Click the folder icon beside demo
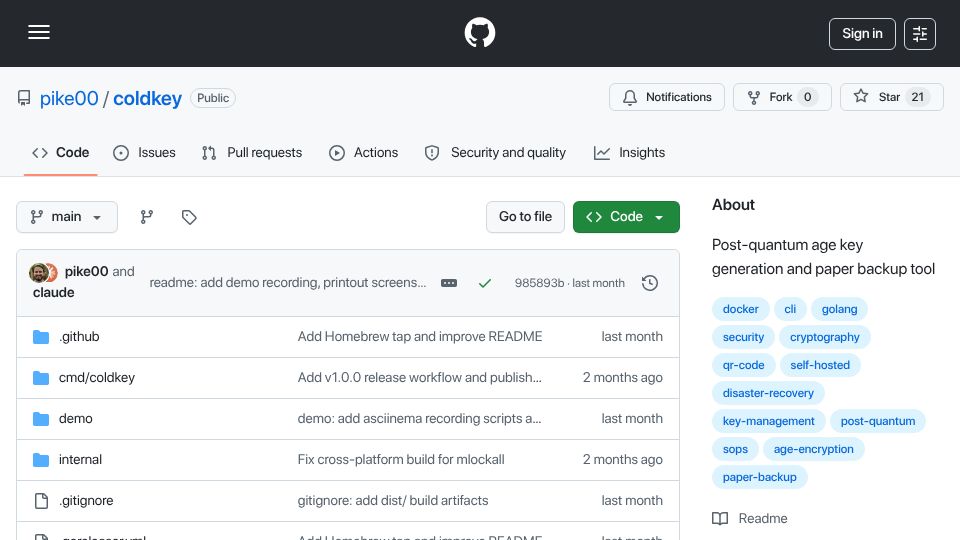 (x=41, y=419)
